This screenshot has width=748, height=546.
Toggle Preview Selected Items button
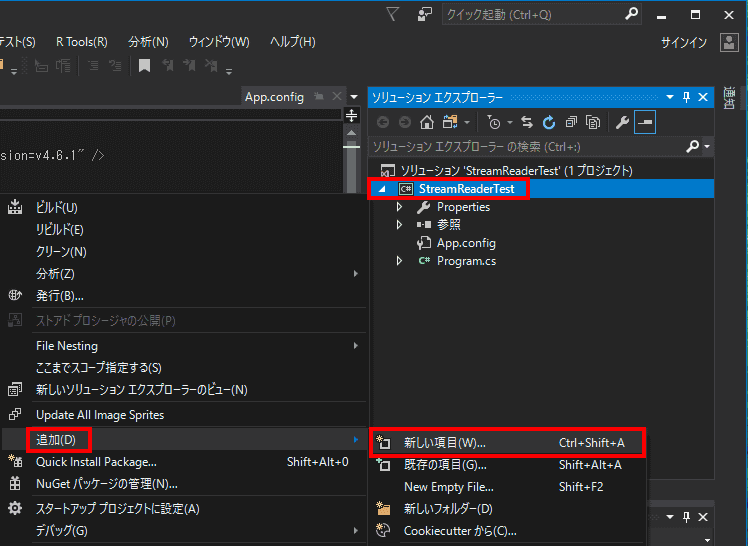[644, 123]
